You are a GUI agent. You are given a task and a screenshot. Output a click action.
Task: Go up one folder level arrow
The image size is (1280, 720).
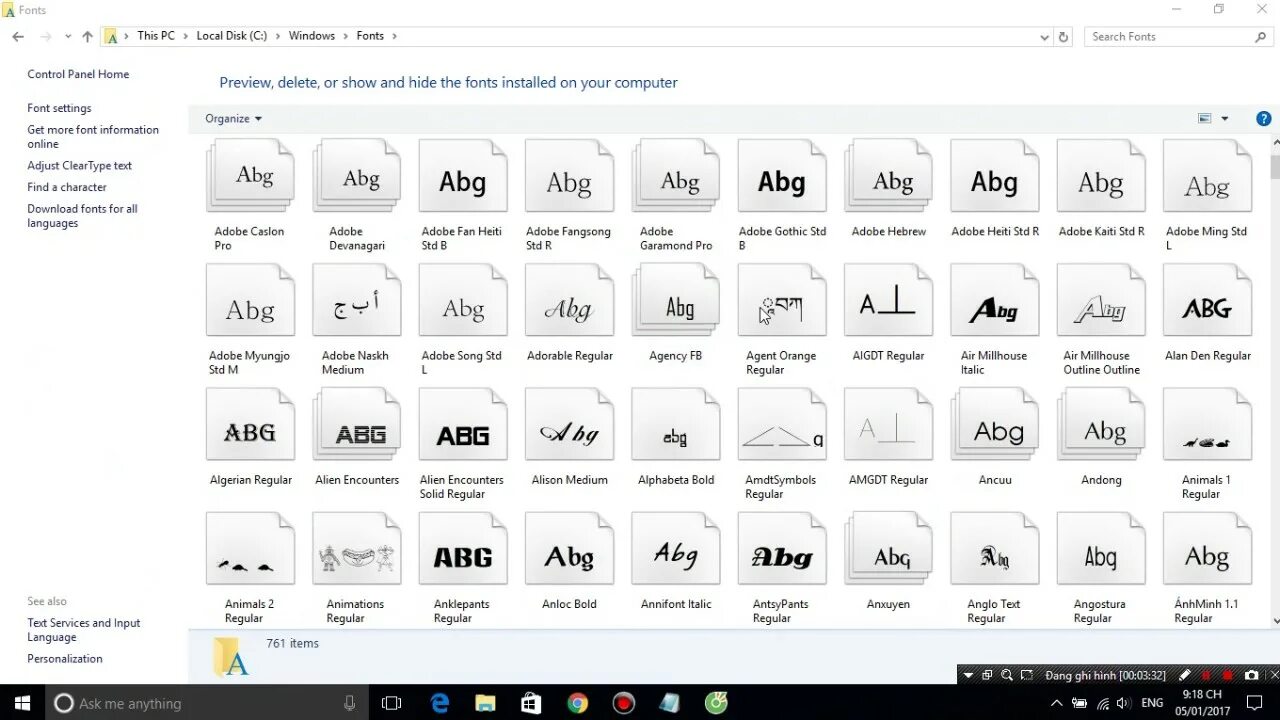pyautogui.click(x=87, y=36)
